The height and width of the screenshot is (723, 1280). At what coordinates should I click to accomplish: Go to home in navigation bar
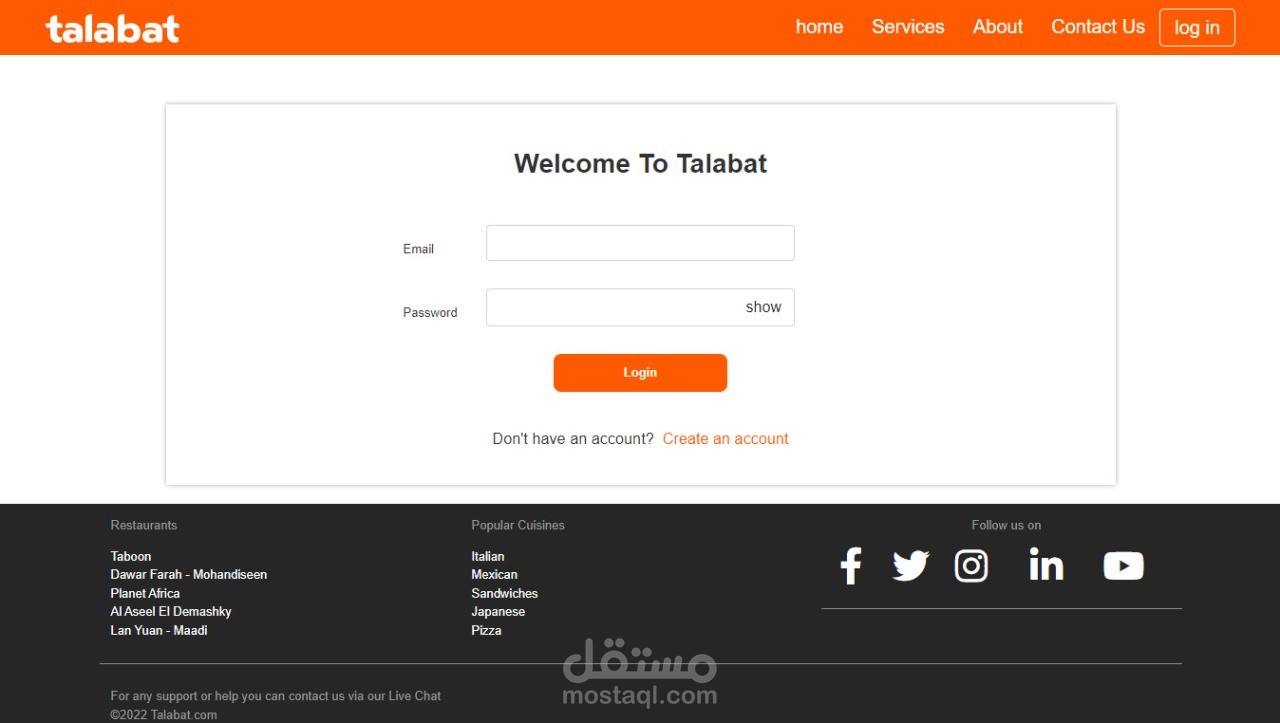click(x=819, y=27)
